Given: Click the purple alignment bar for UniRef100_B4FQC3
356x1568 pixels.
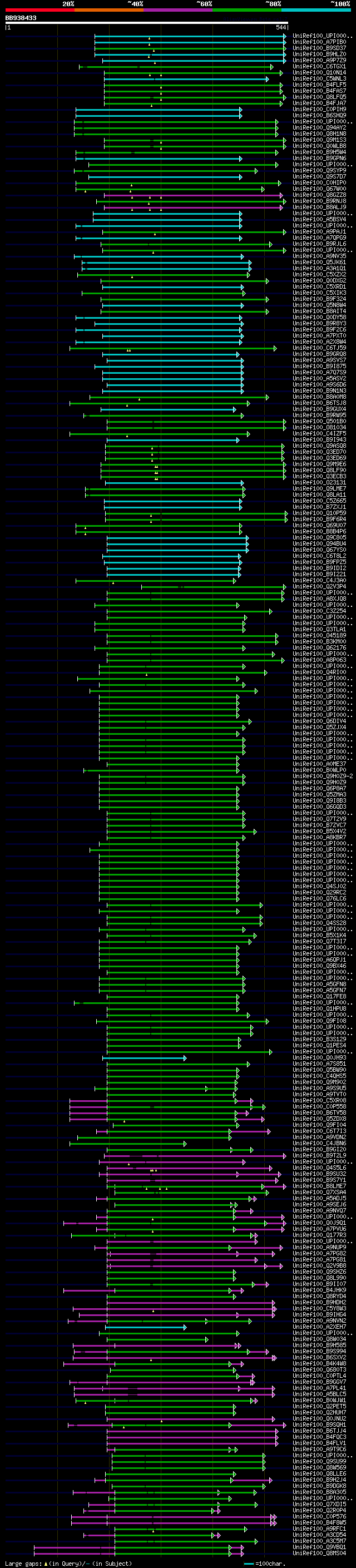Looking at the screenshot, I should click(x=192, y=1438).
